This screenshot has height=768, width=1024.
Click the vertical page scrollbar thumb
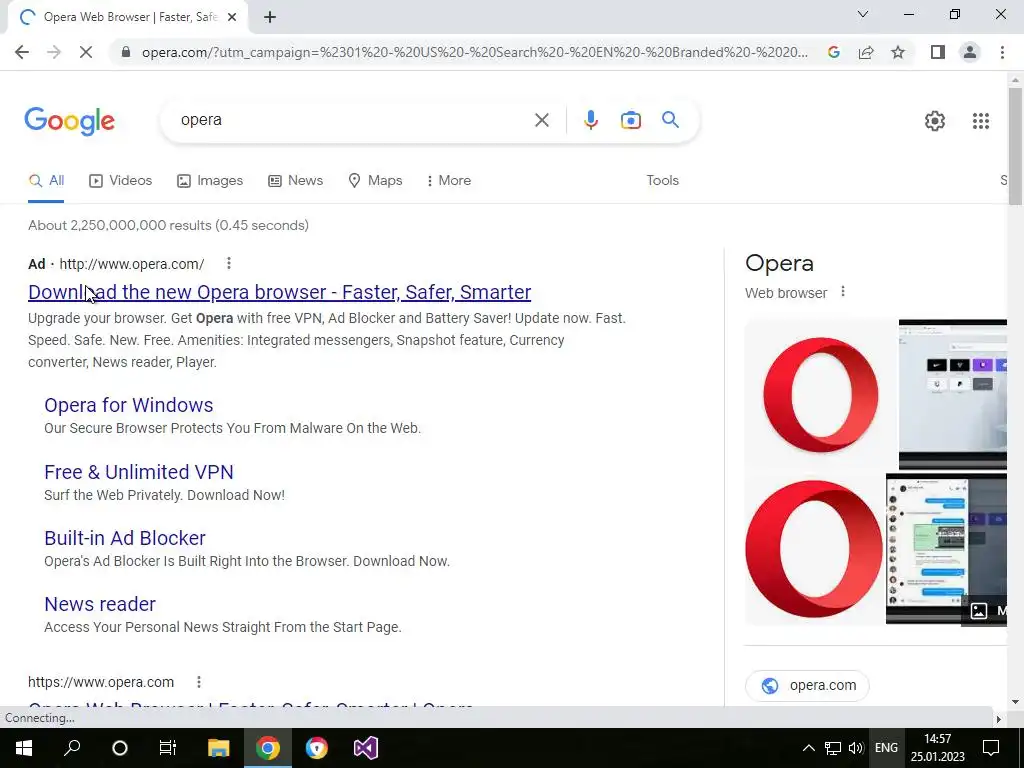[1015, 146]
